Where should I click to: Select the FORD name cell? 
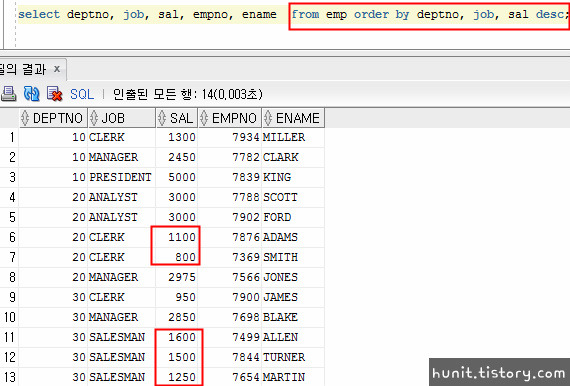point(293,217)
